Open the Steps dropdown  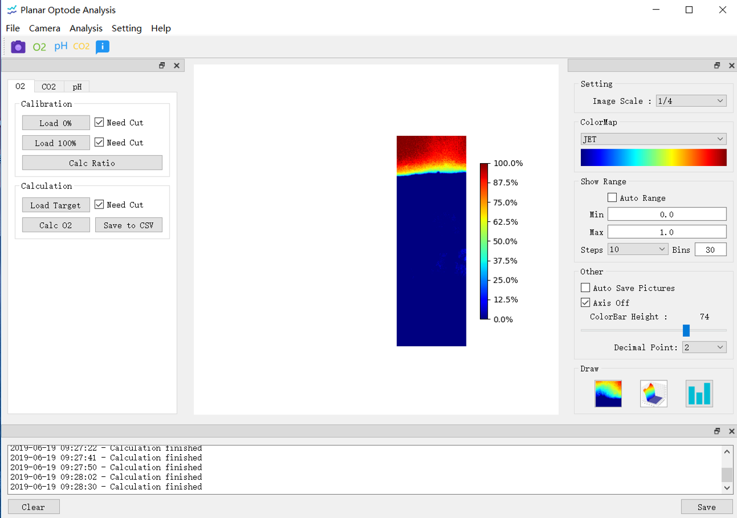click(637, 249)
